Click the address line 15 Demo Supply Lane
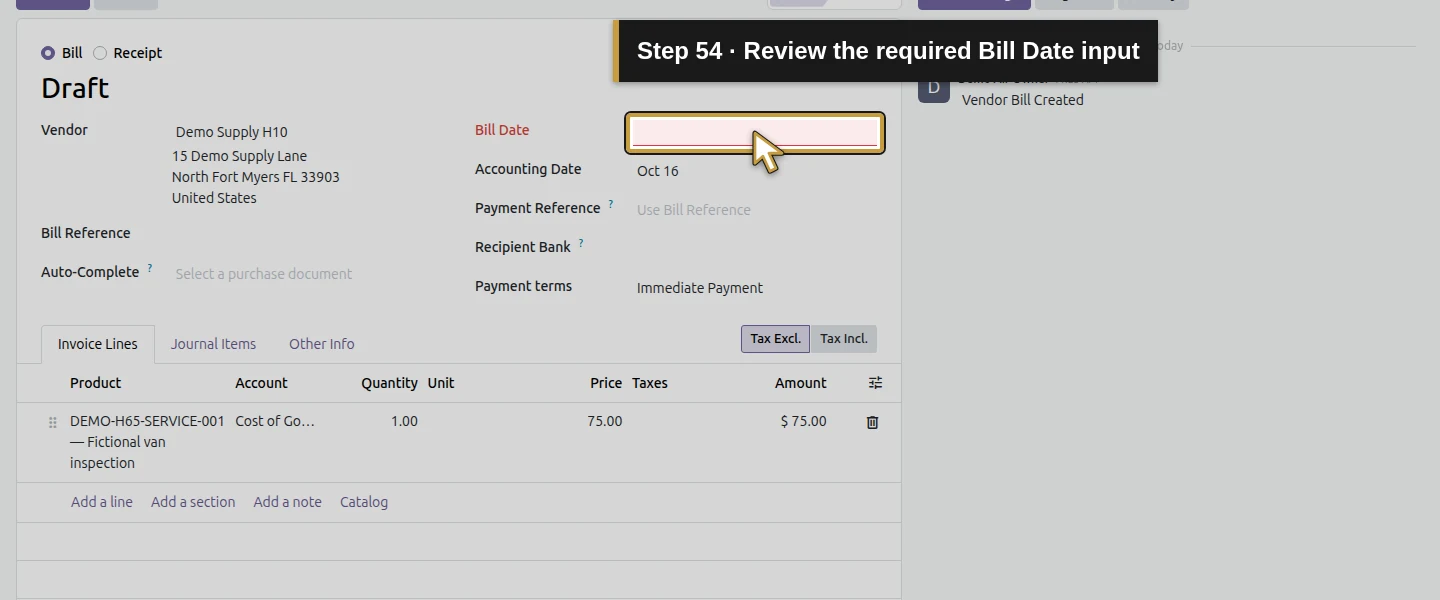1440x600 pixels. [240, 156]
